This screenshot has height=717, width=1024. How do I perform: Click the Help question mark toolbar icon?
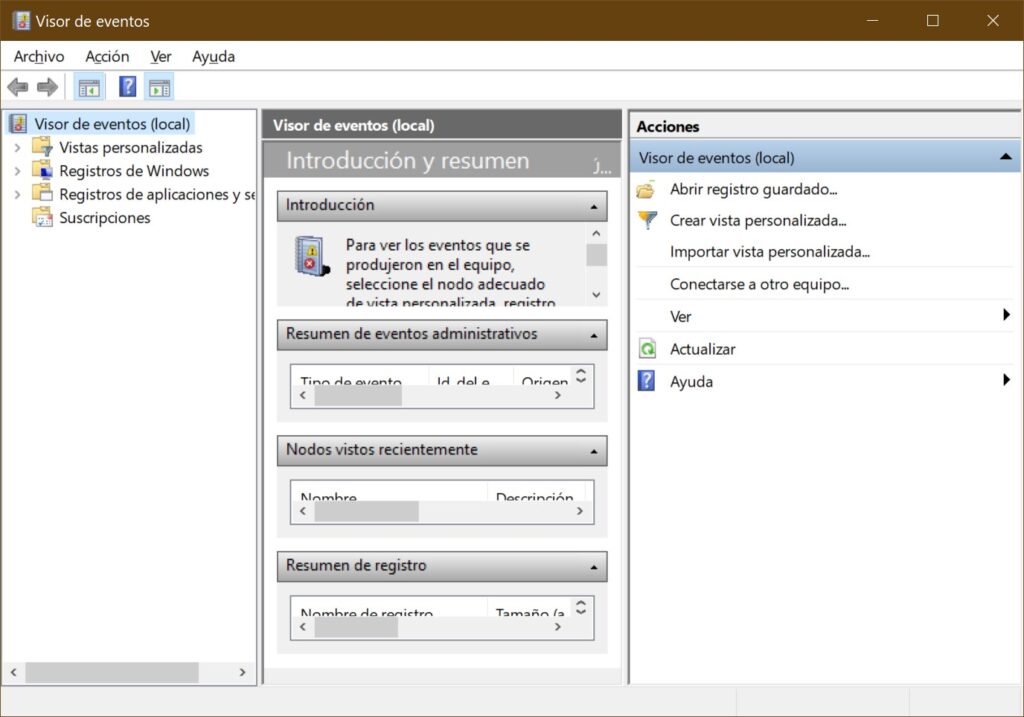point(127,86)
